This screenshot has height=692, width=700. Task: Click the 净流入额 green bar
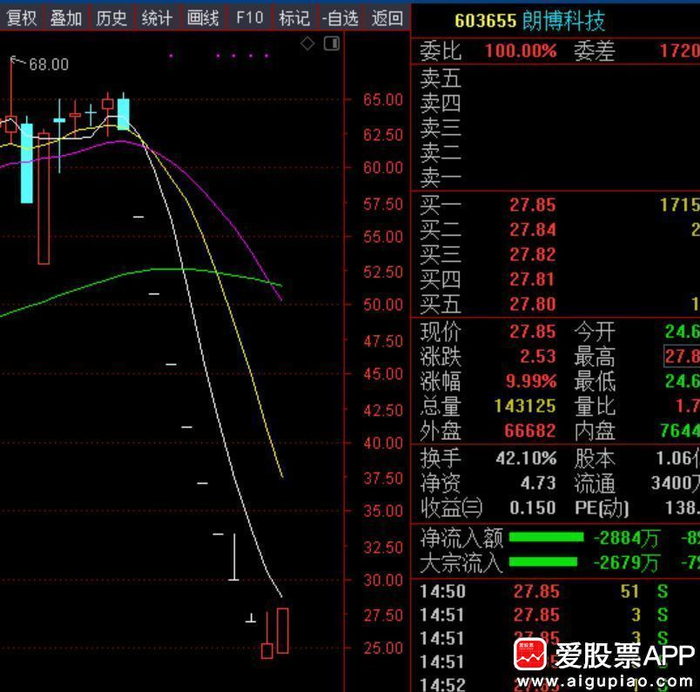click(x=546, y=537)
